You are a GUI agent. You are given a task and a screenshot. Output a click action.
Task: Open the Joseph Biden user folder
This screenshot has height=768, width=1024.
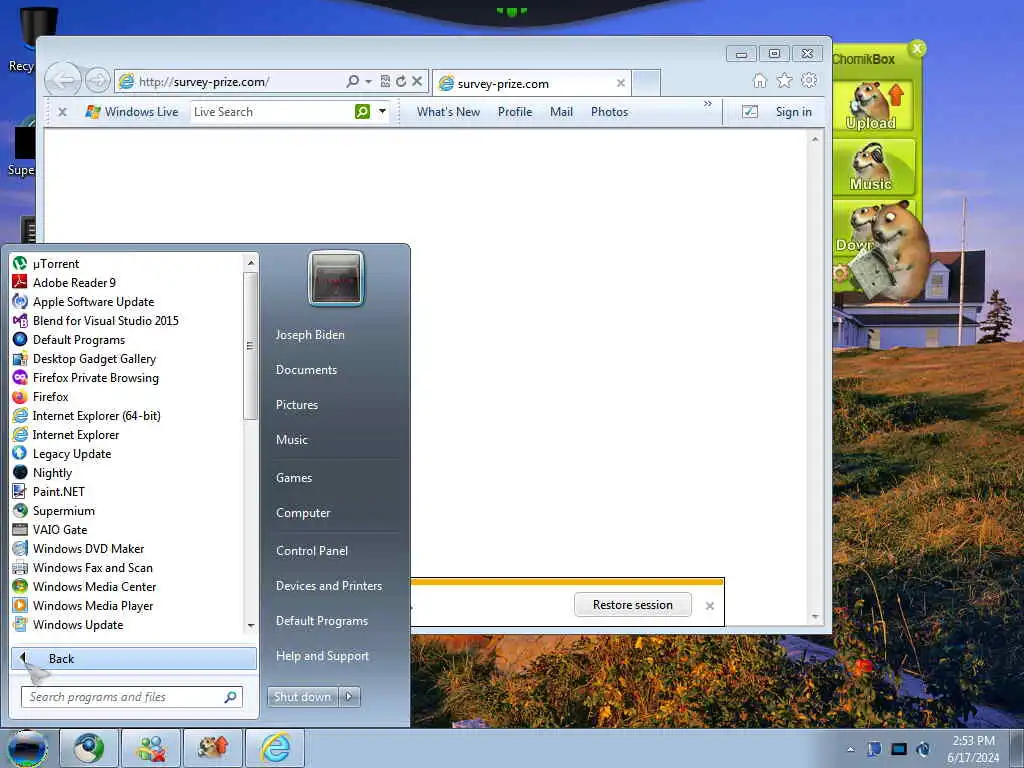pyautogui.click(x=310, y=334)
